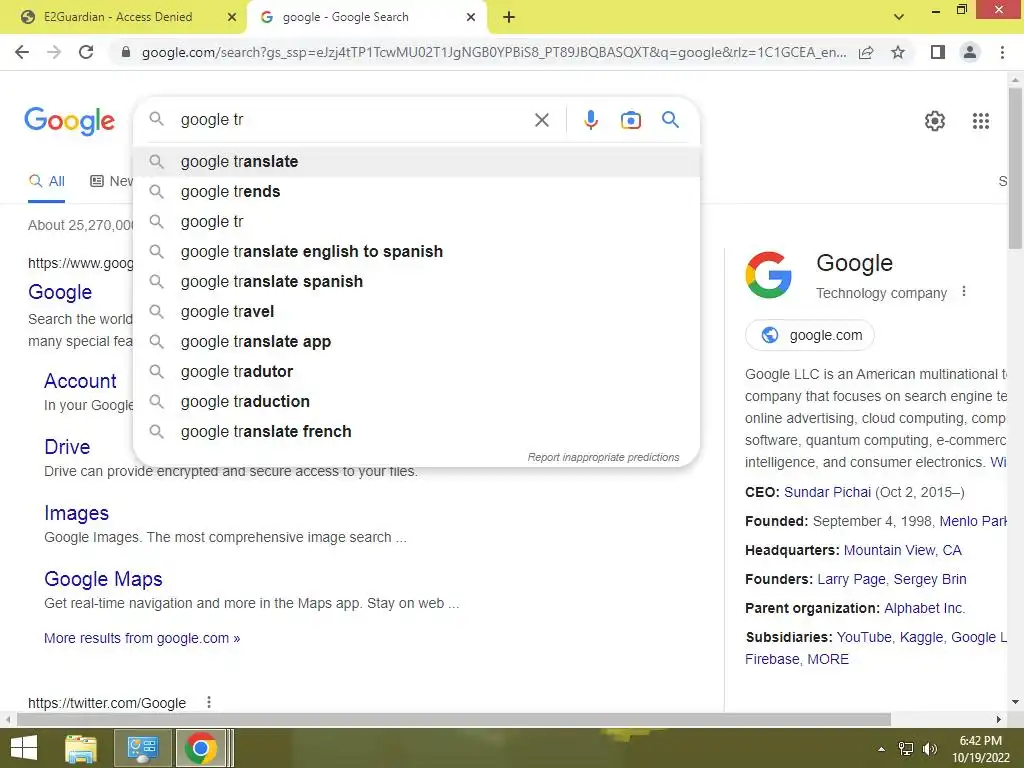
Task: Open the Sundar Pichai link
Action: coord(827,492)
